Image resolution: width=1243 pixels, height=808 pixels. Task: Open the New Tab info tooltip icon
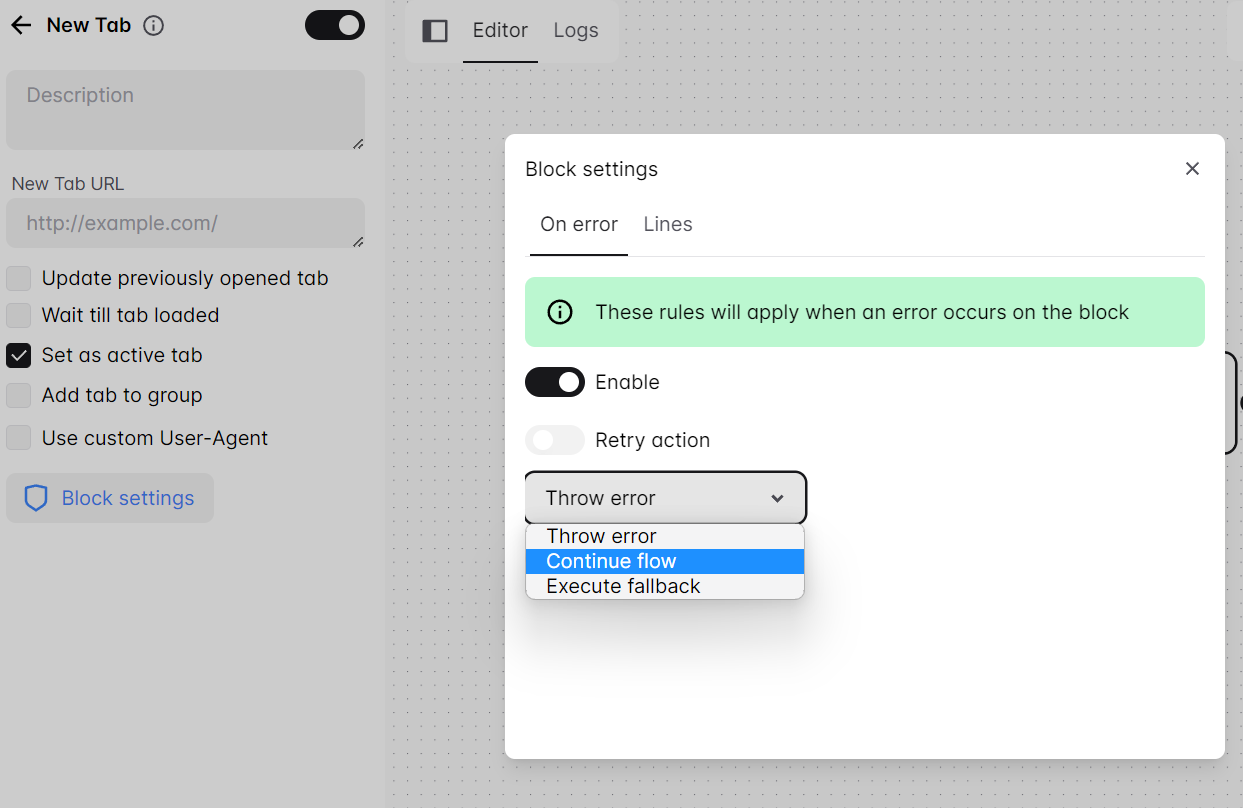(153, 25)
